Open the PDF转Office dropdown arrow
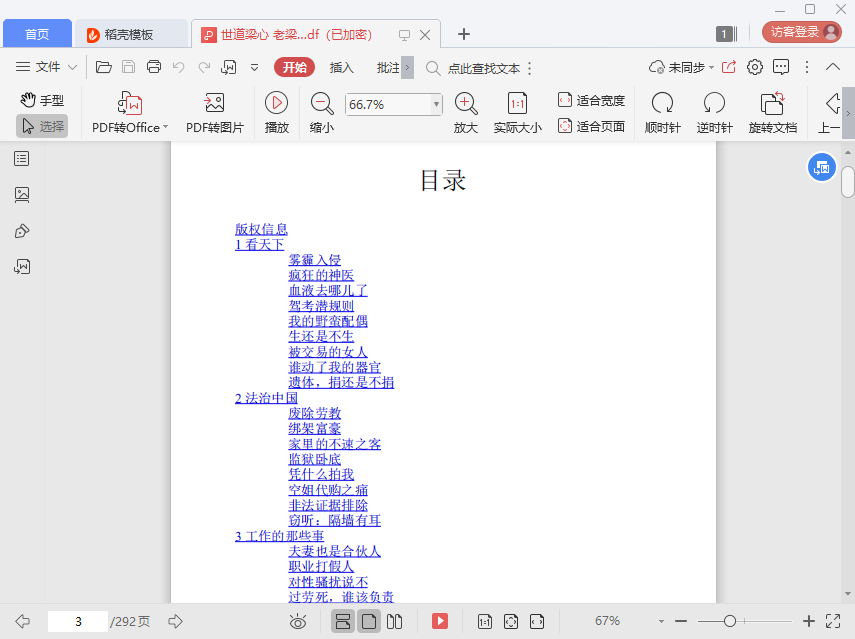855x639 pixels. pos(165,127)
